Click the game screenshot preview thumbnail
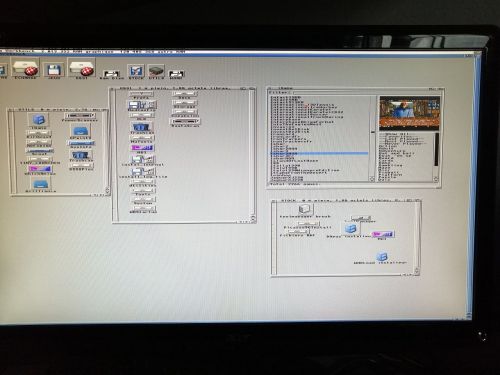This screenshot has width=500, height=375. (409, 113)
